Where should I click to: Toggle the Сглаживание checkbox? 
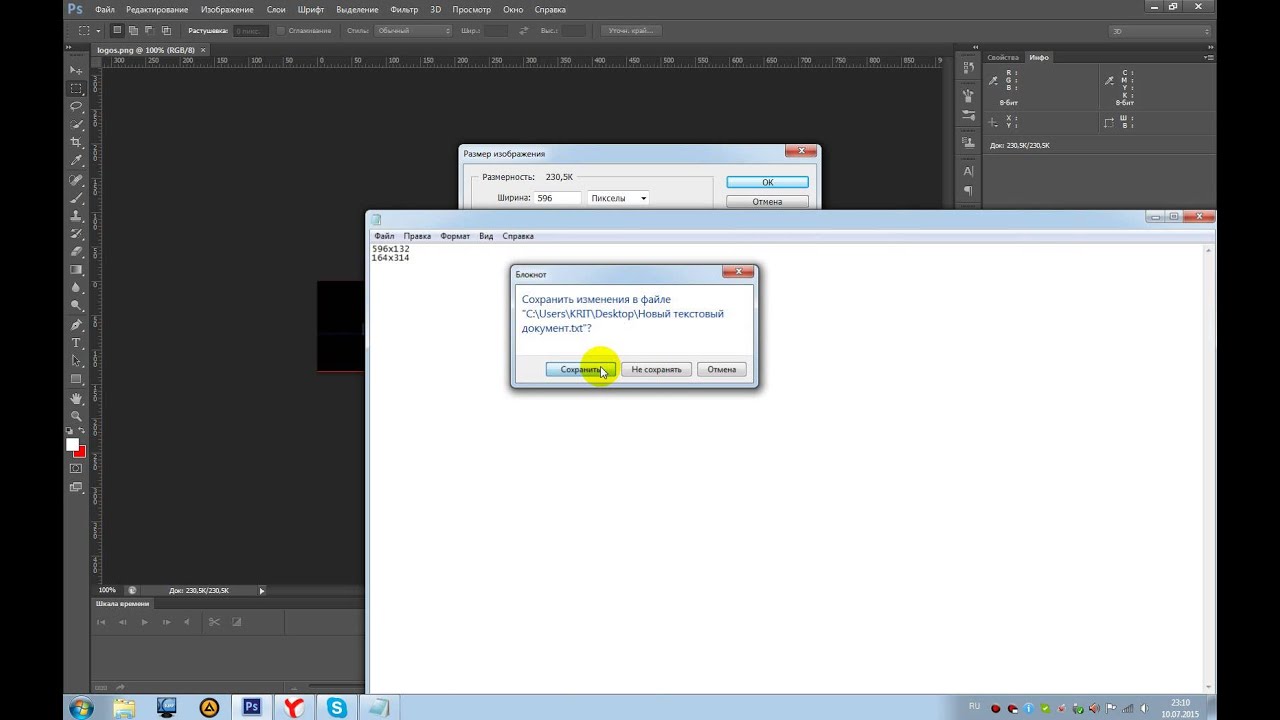pos(281,31)
